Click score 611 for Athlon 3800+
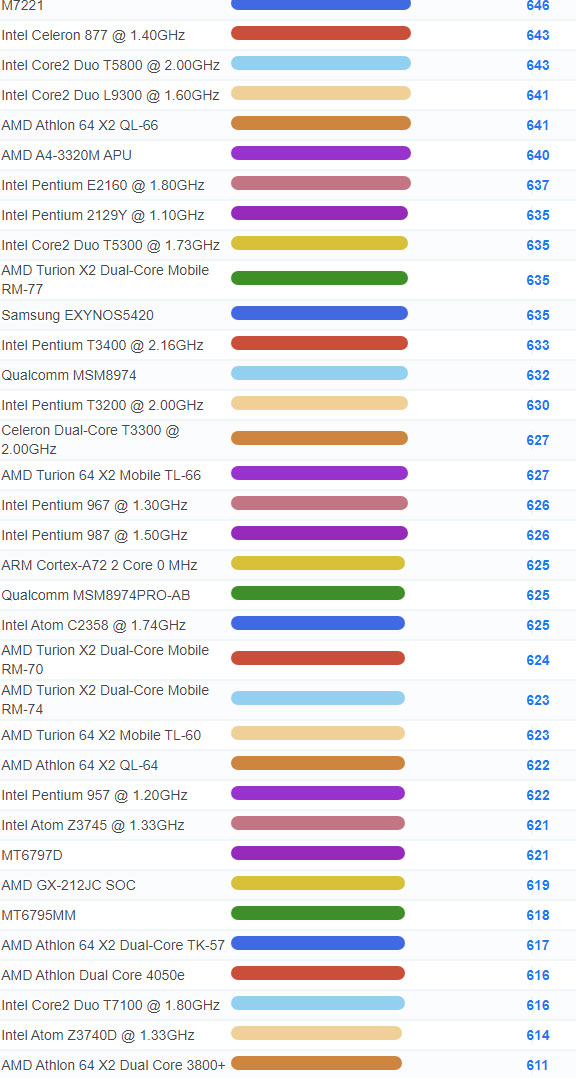This screenshot has width=576, height=1078. tap(538, 1066)
